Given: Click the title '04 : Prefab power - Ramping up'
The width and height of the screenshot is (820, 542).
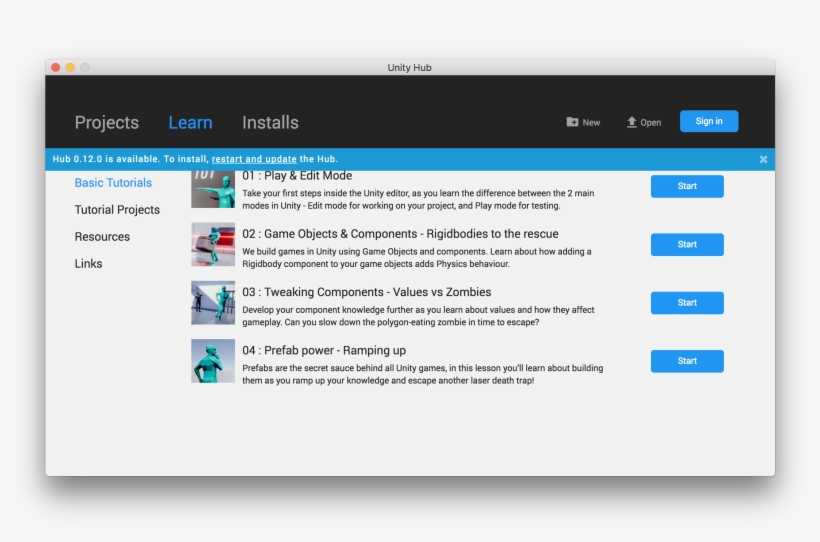Looking at the screenshot, I should point(324,351).
